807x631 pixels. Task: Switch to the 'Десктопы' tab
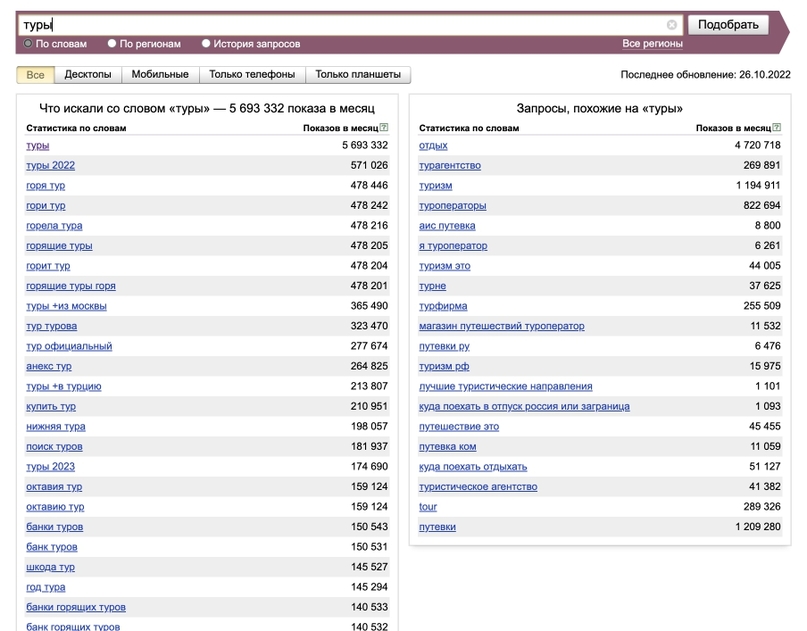[88, 75]
